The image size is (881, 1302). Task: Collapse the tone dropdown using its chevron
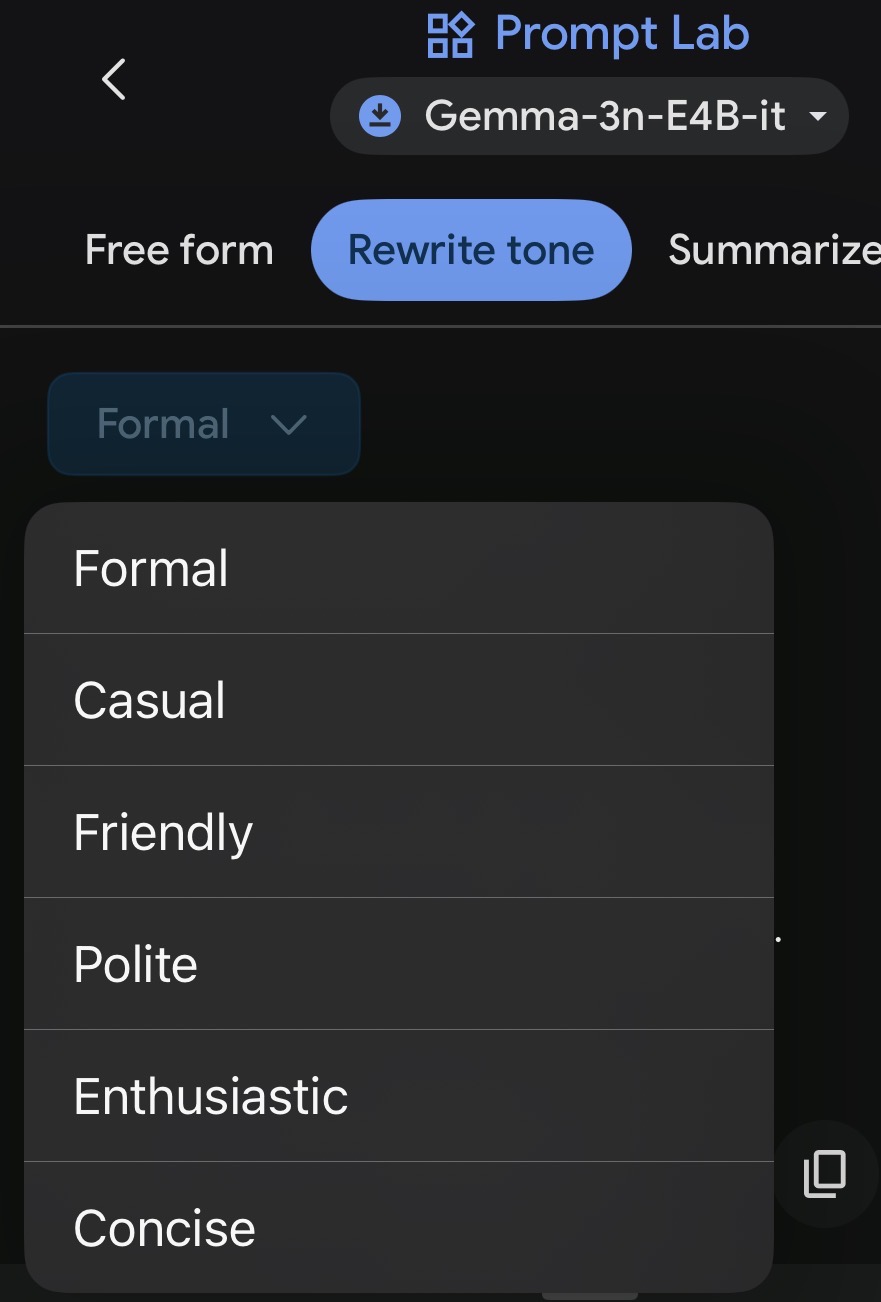click(x=288, y=425)
